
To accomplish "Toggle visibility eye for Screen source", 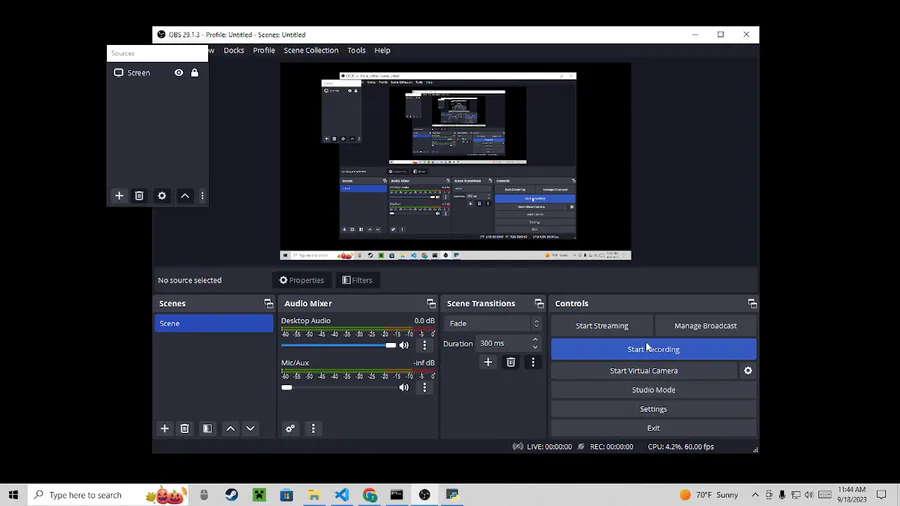I will click(x=179, y=73).
